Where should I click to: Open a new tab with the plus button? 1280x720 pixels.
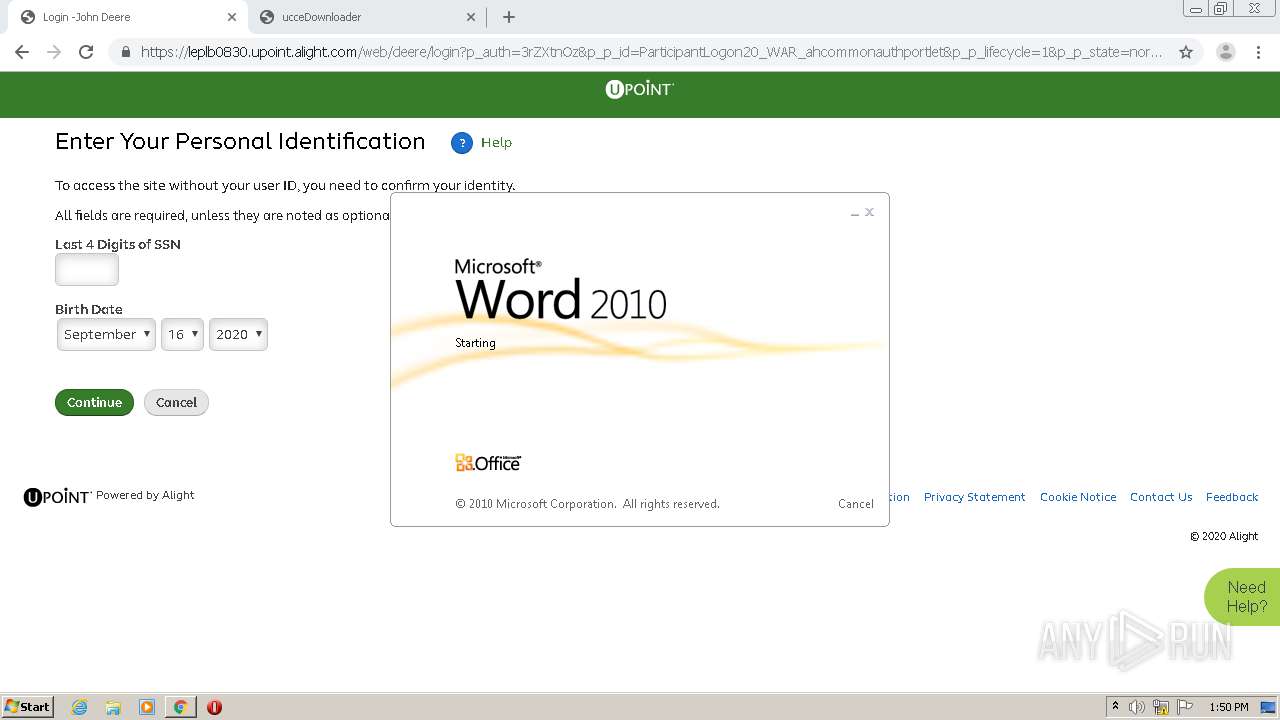[x=509, y=17]
